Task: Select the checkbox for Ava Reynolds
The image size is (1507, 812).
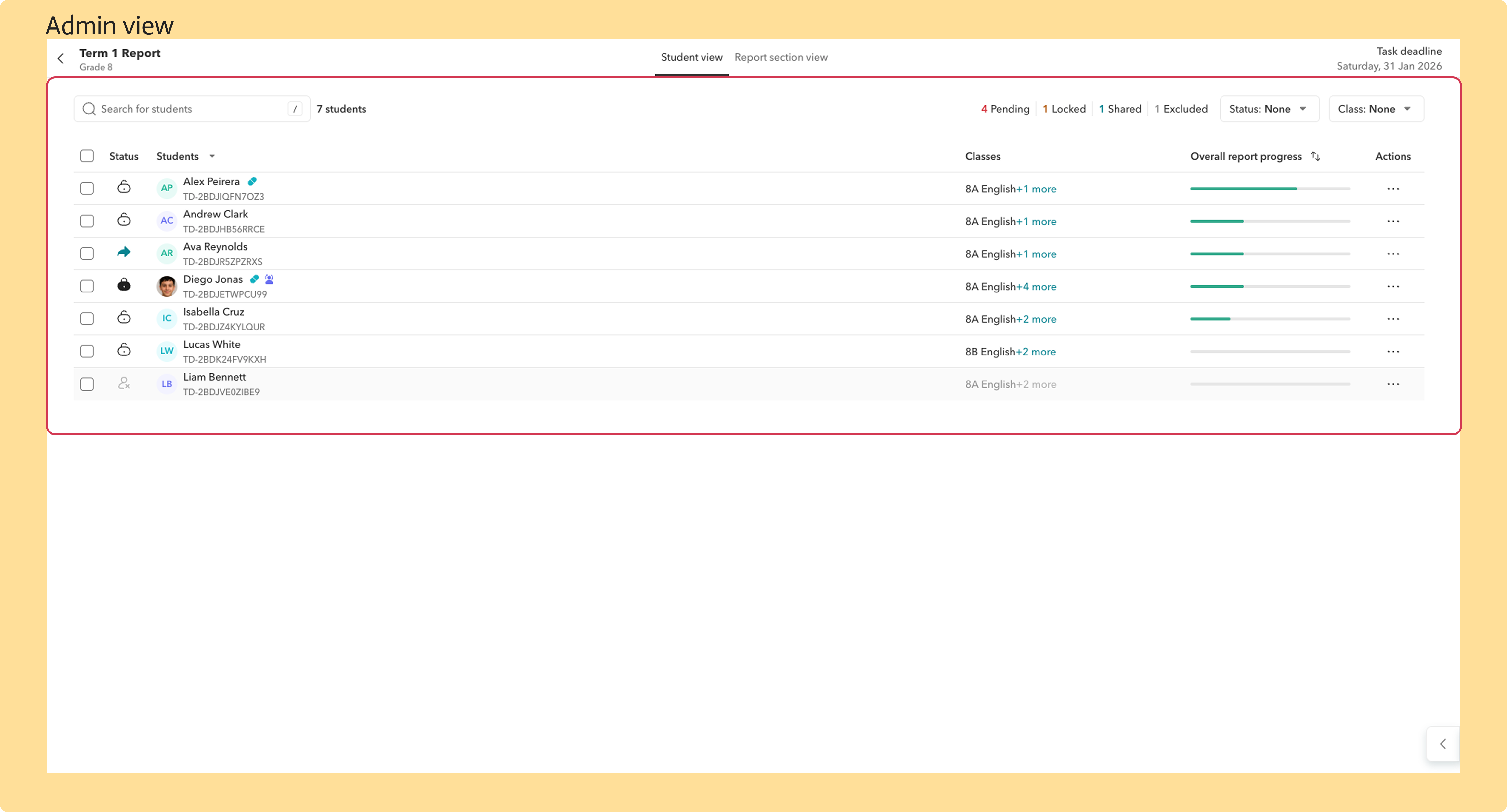Action: pyautogui.click(x=87, y=254)
